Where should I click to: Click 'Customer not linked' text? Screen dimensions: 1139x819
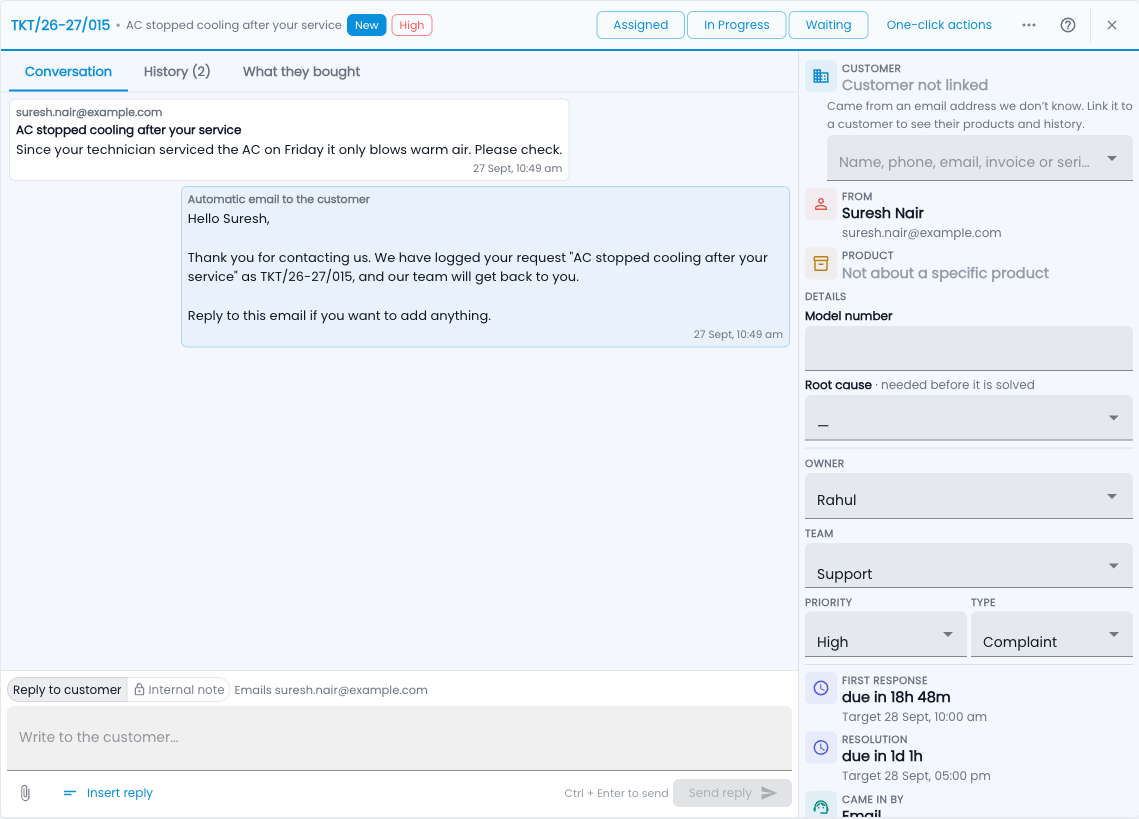[915, 85]
